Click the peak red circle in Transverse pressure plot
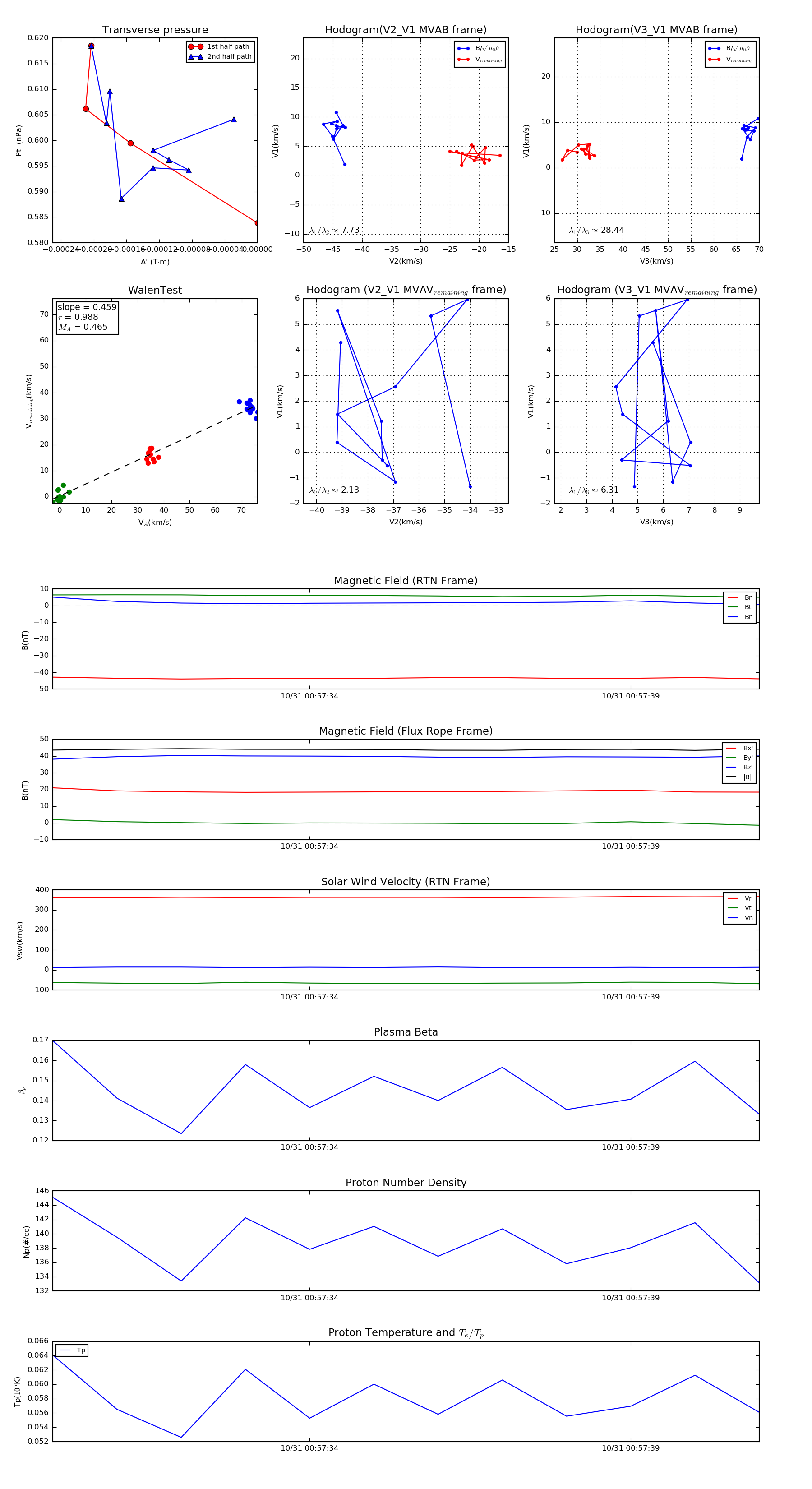The height and width of the screenshot is (1489, 812). coord(91,46)
